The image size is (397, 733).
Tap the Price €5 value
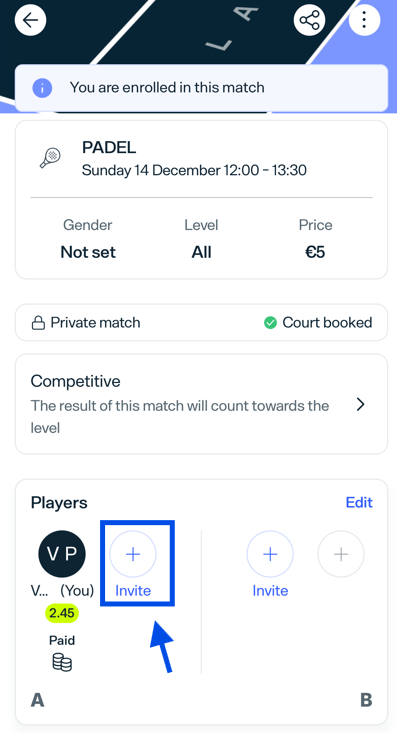click(315, 252)
